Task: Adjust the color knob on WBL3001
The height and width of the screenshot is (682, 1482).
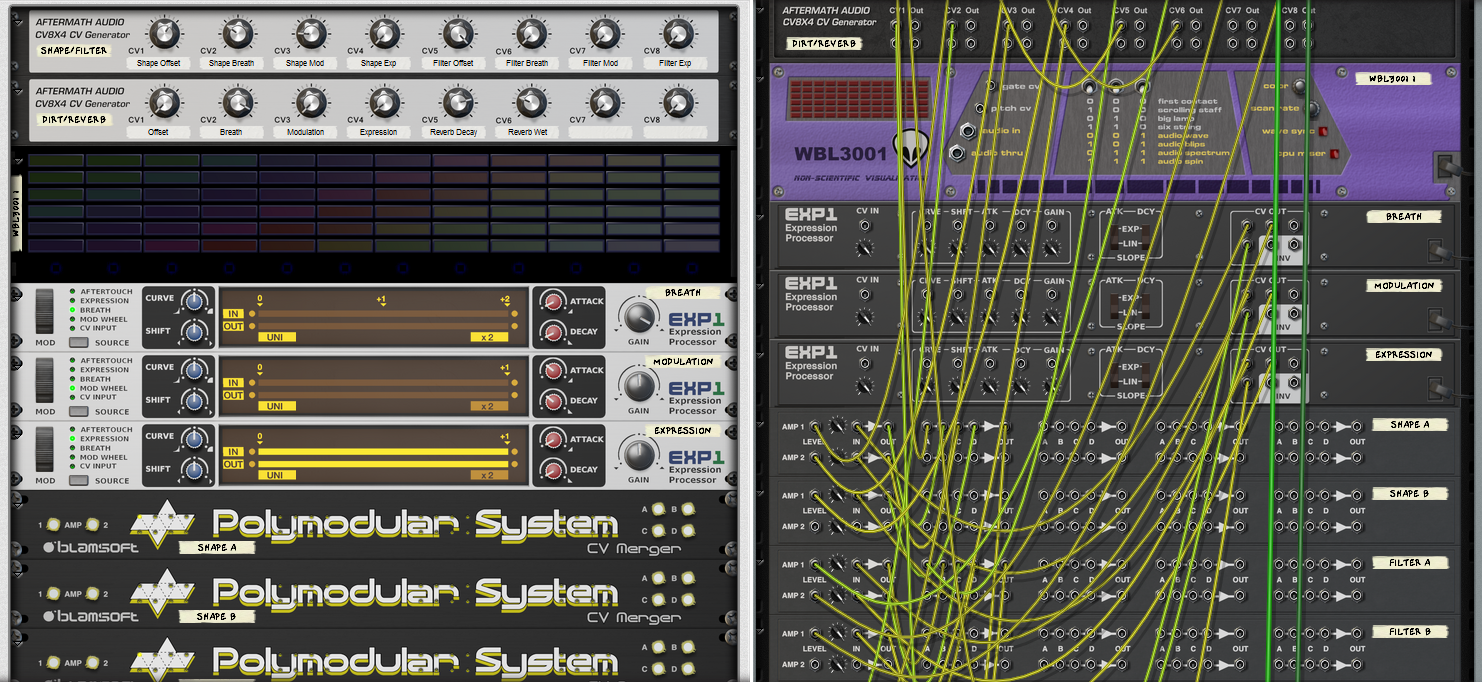Action: point(1300,87)
